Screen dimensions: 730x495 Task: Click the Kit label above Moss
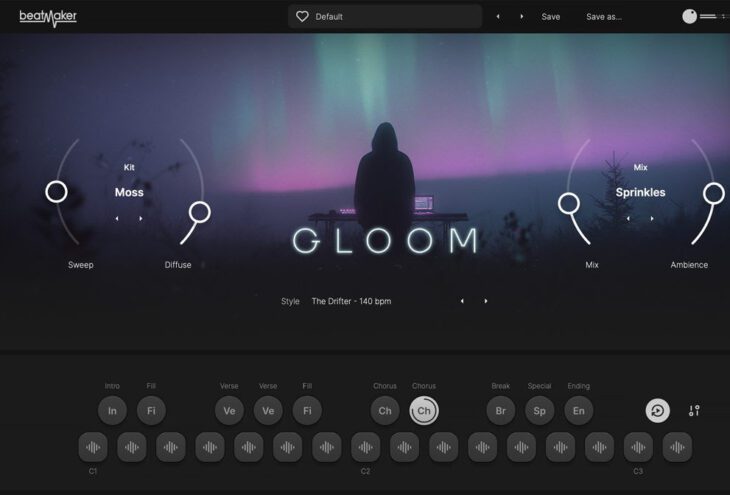point(129,167)
